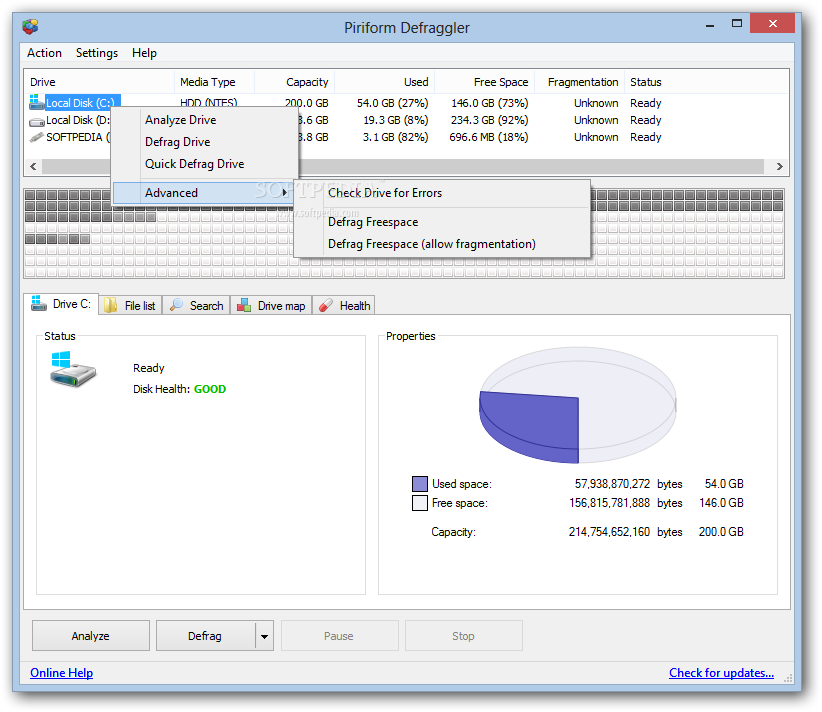Click the '19.3 GB (8%)' used cell

pos(396,120)
